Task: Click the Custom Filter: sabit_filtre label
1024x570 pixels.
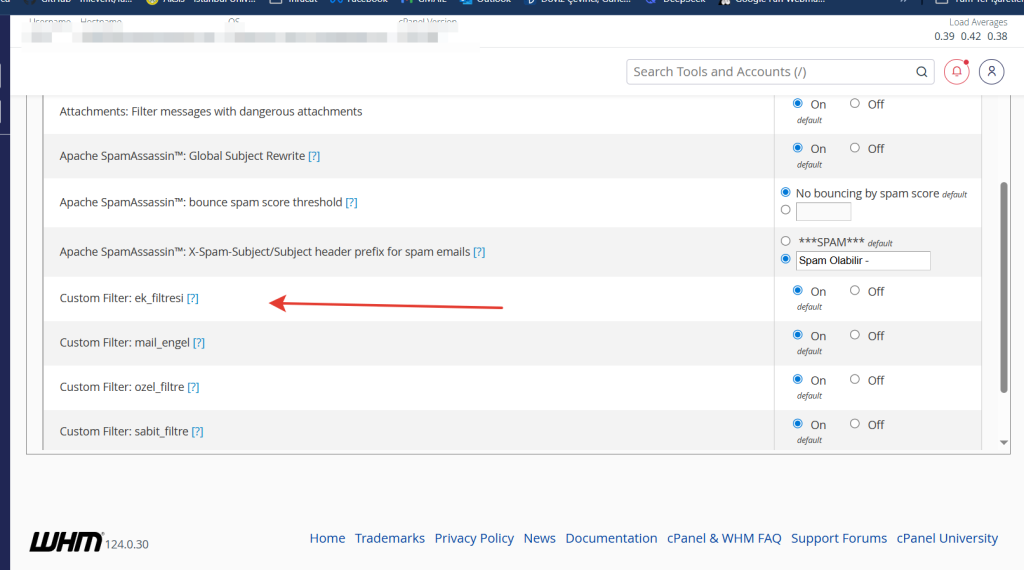Action: 124,432
